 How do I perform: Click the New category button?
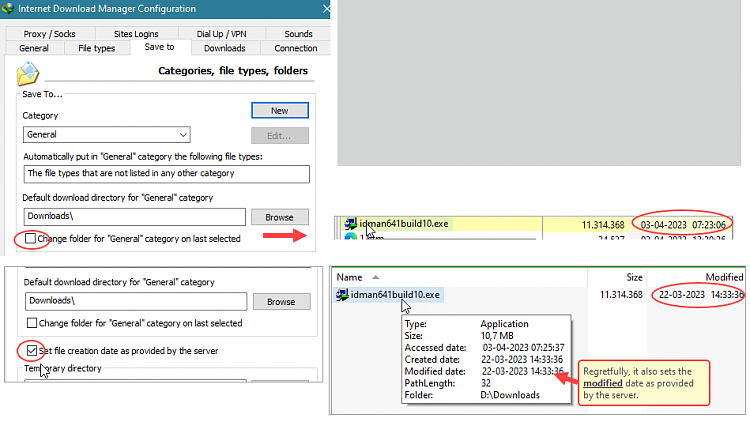[x=280, y=111]
